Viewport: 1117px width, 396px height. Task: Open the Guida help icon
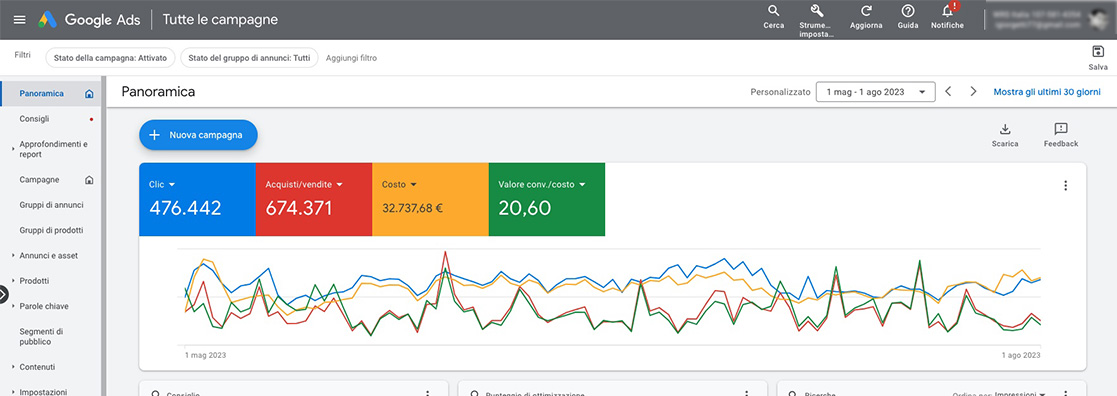(x=908, y=11)
